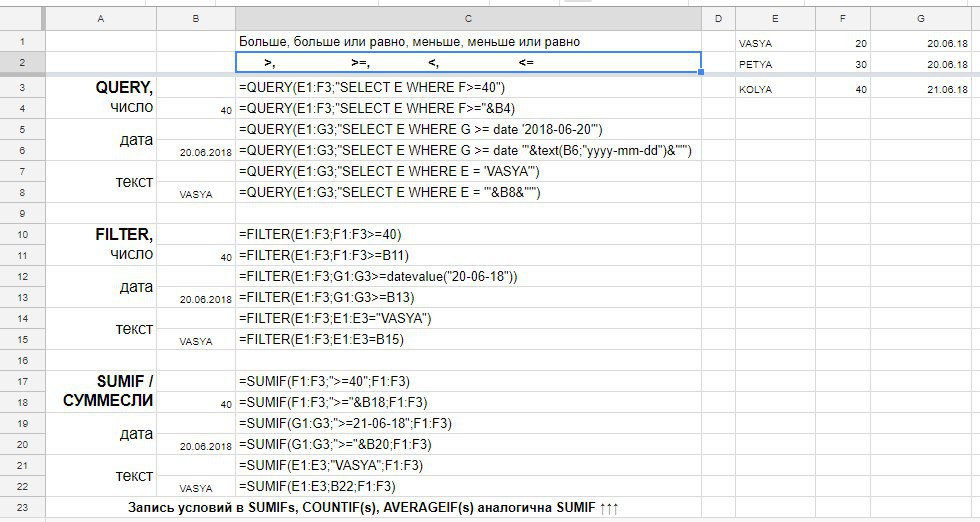Click date cell 20.06.18 in PETYA row
This screenshot has height=522, width=980.
[921, 63]
